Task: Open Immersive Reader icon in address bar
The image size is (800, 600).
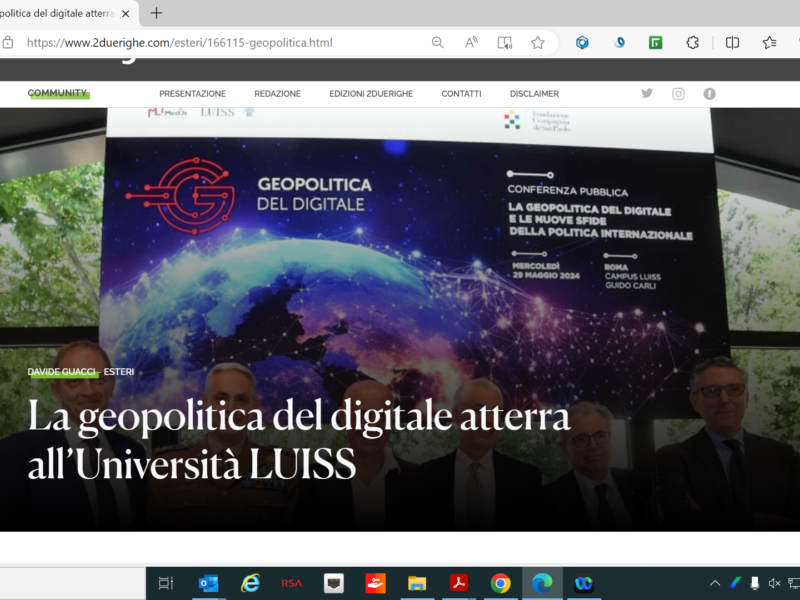Action: coord(505,43)
